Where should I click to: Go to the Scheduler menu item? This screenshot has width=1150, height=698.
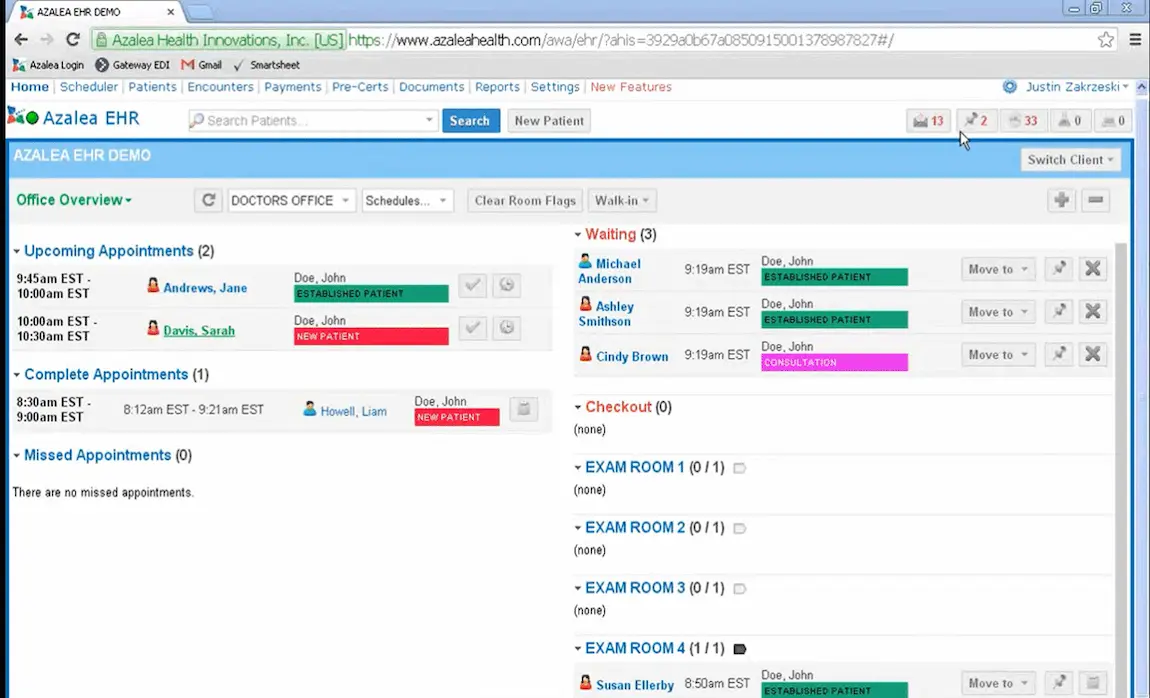coord(89,87)
